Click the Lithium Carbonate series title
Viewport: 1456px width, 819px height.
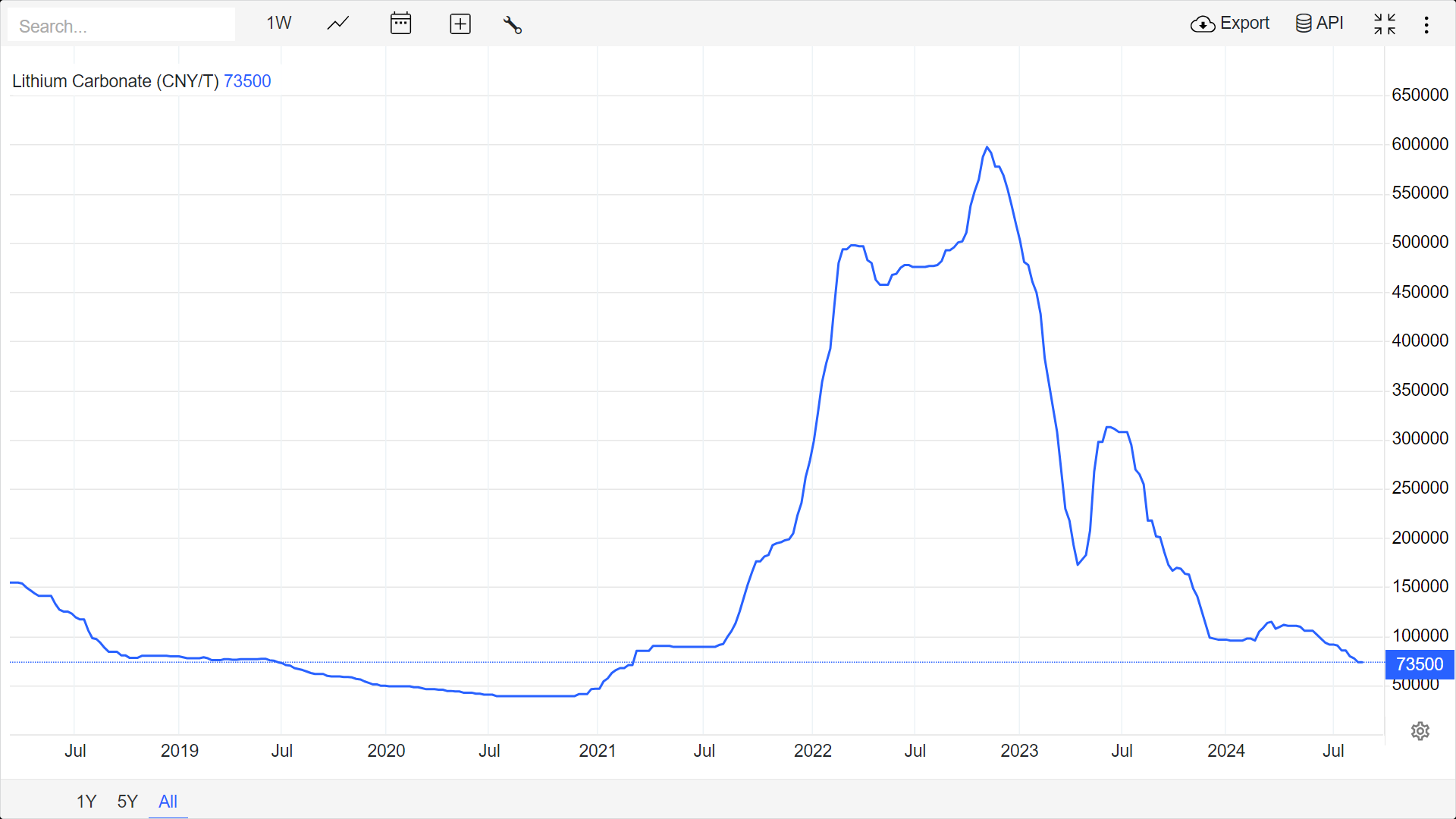pyautogui.click(x=115, y=81)
